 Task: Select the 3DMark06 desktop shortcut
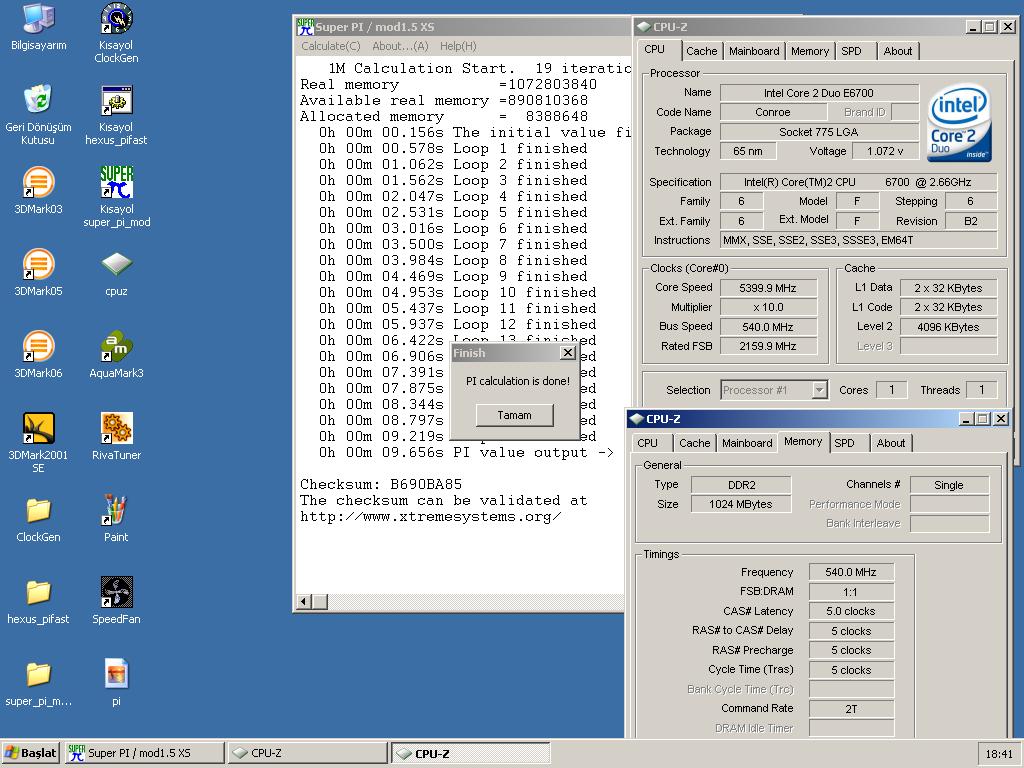coord(39,354)
